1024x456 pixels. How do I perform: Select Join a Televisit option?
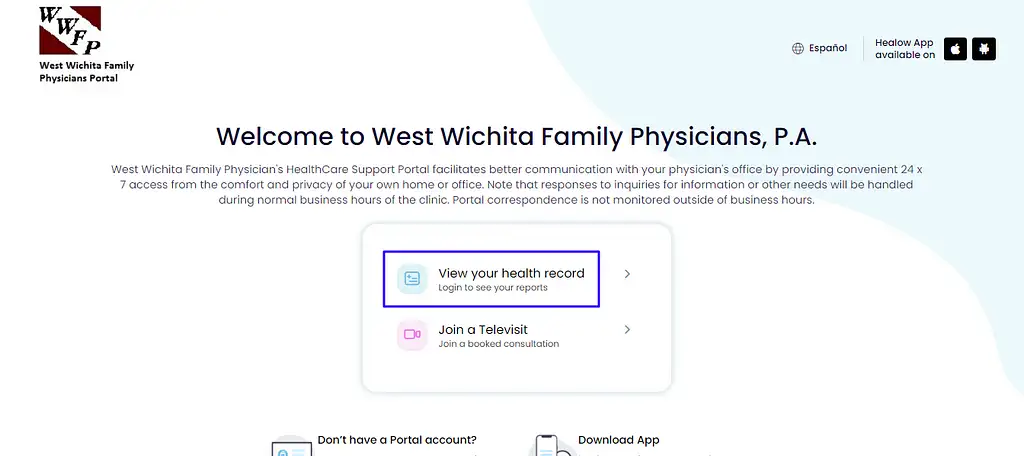tap(491, 335)
